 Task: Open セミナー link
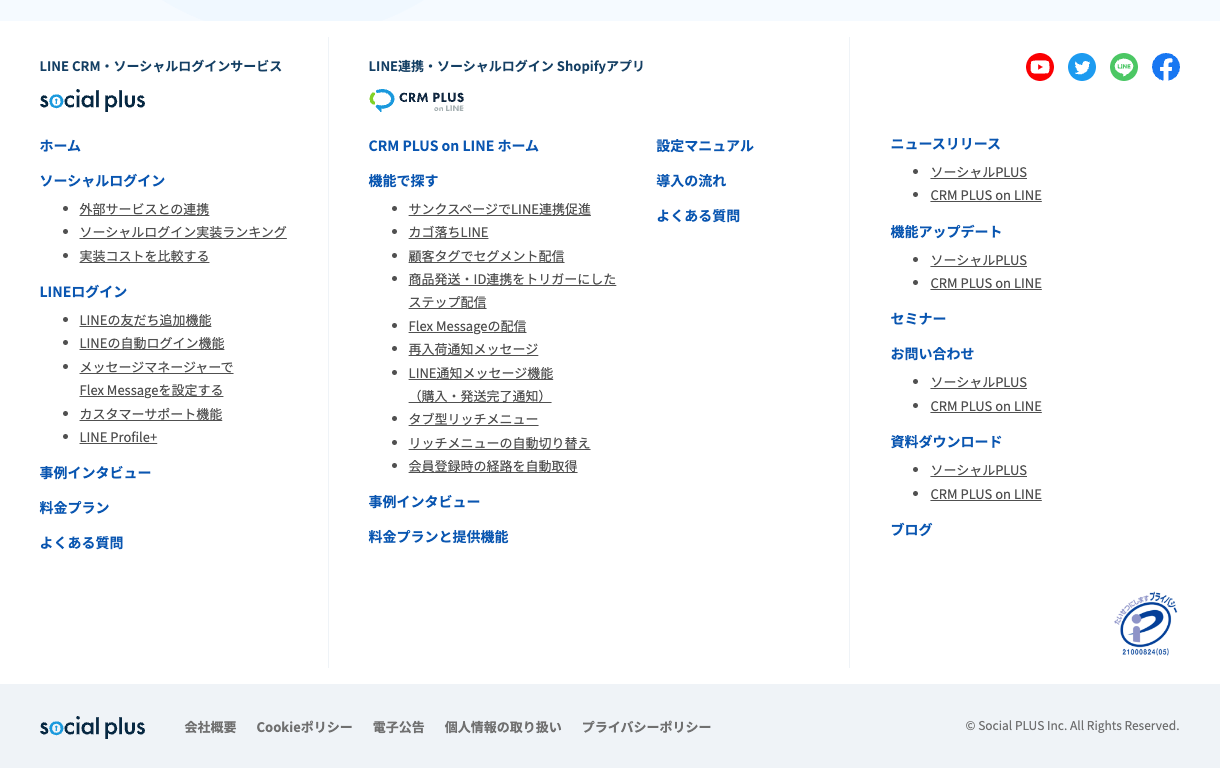pos(918,319)
